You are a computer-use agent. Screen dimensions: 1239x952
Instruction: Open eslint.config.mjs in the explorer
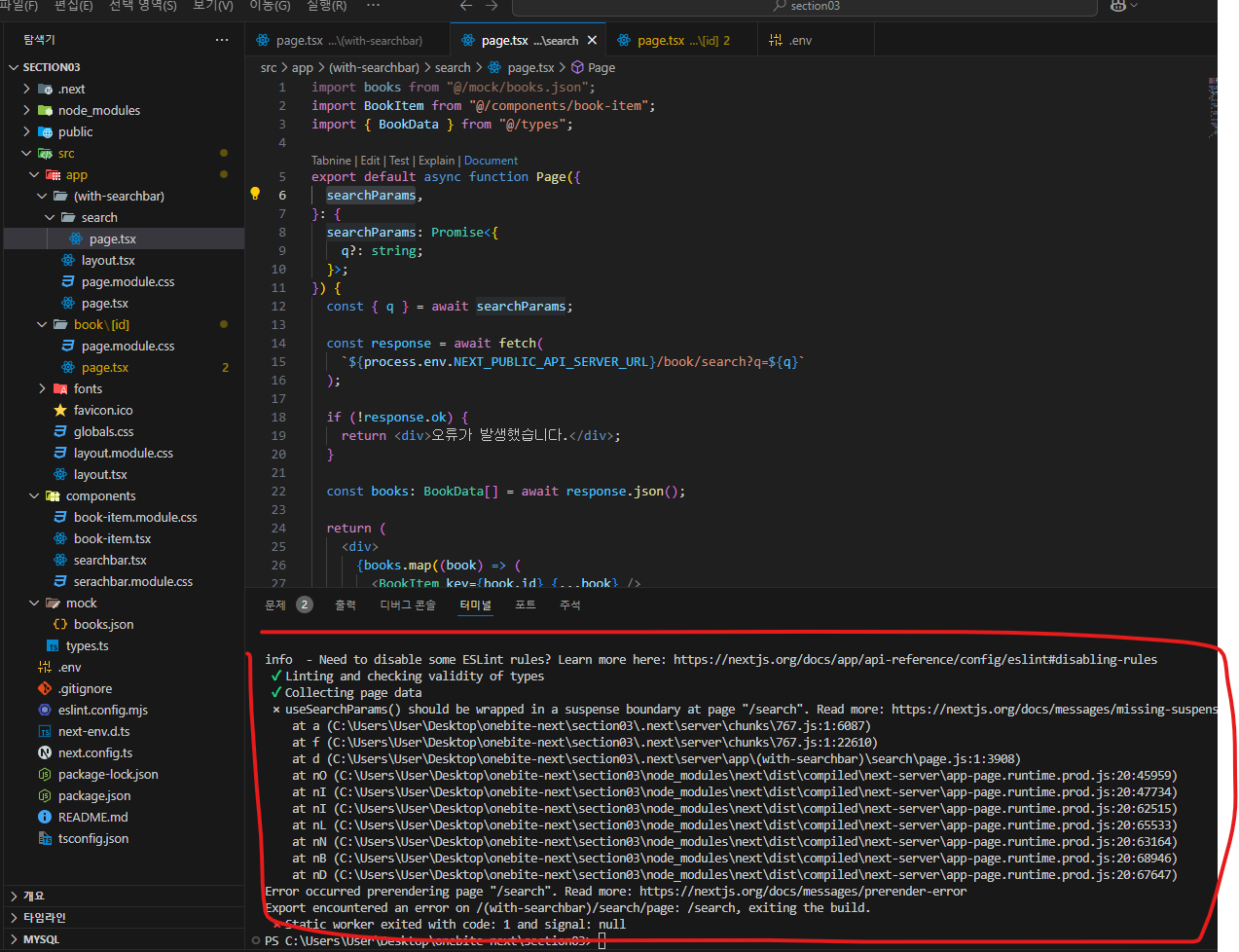(123, 710)
